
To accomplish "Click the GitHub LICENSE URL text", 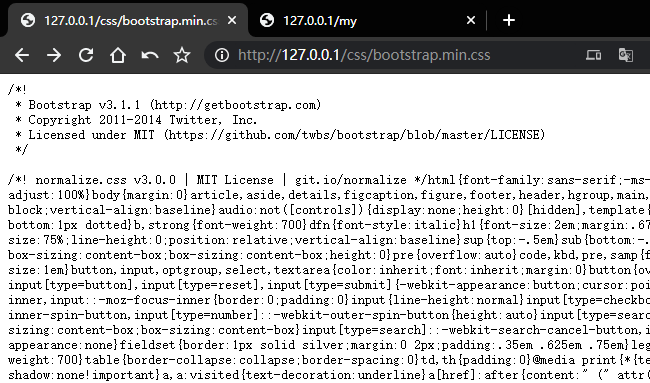I will click(x=355, y=135).
